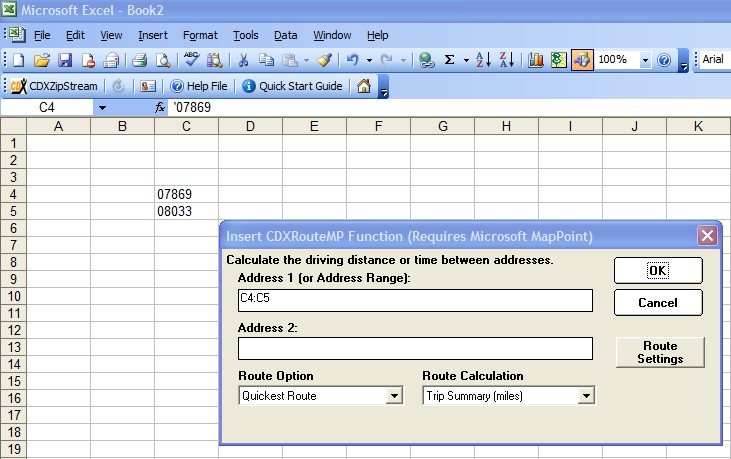Image resolution: width=731 pixels, height=459 pixels.
Task: Open the Name Box dropdown arrow
Action: (x=102, y=108)
